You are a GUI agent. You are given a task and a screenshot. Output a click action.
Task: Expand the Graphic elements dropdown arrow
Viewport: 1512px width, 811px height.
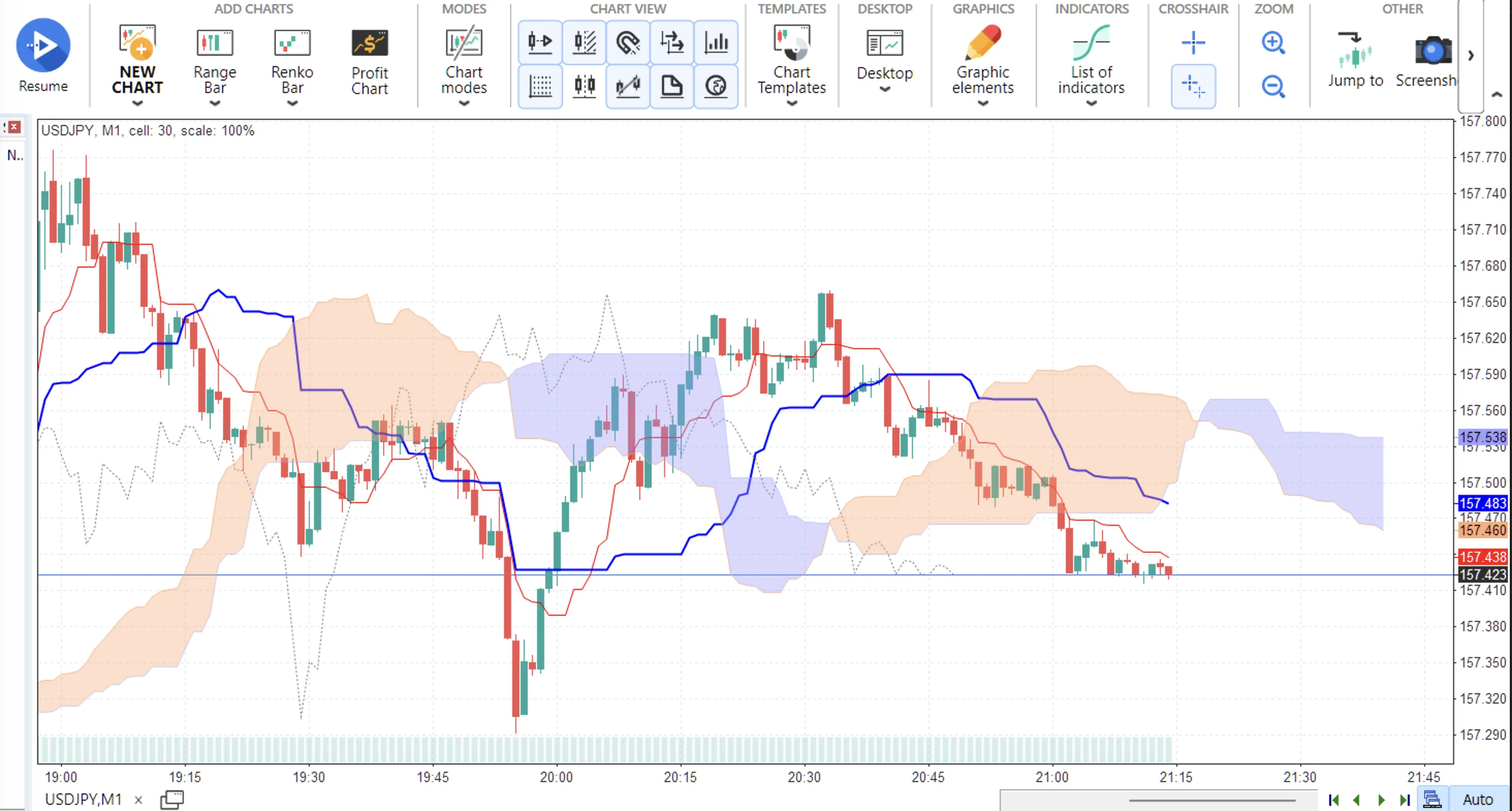click(983, 103)
